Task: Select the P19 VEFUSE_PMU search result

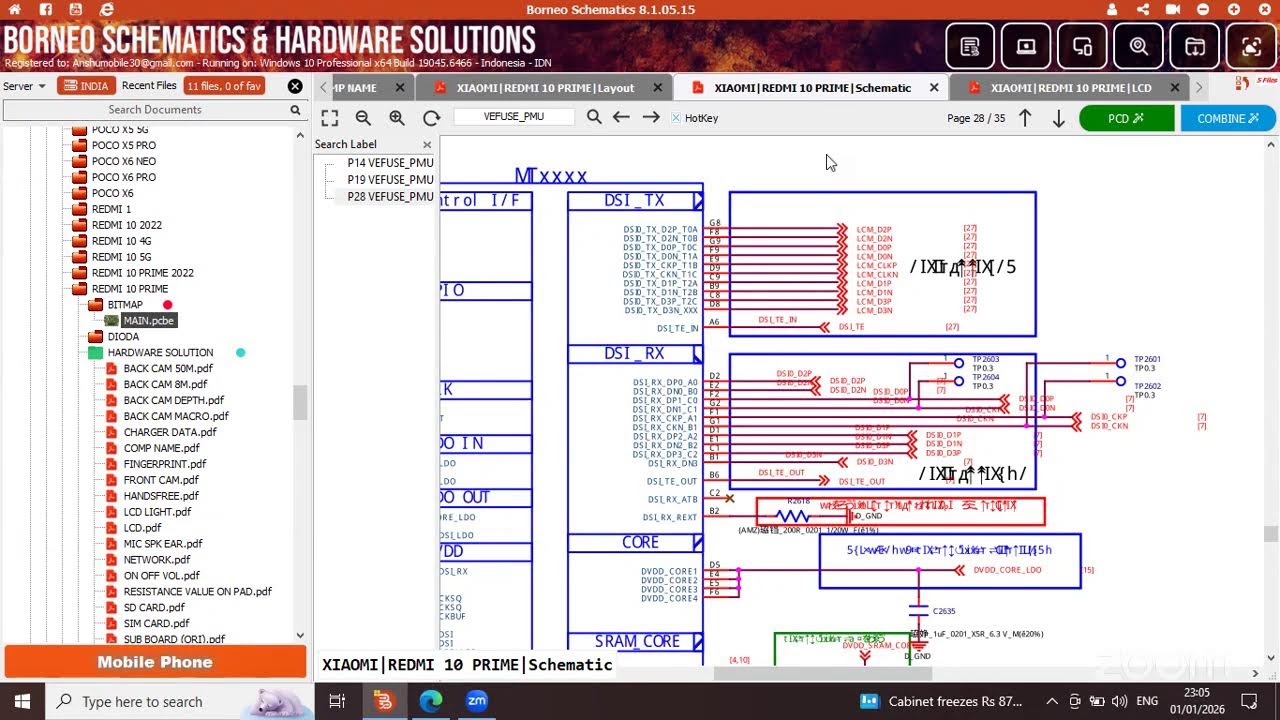Action: pyautogui.click(x=390, y=180)
